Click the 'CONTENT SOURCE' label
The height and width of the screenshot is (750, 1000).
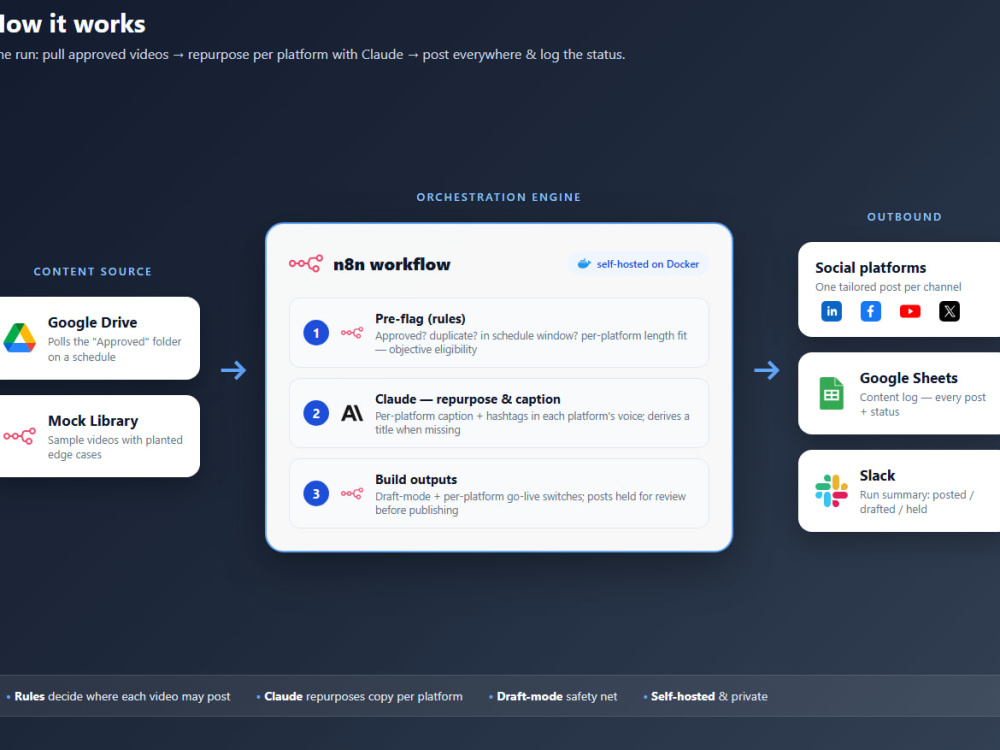pyautogui.click(x=92, y=272)
